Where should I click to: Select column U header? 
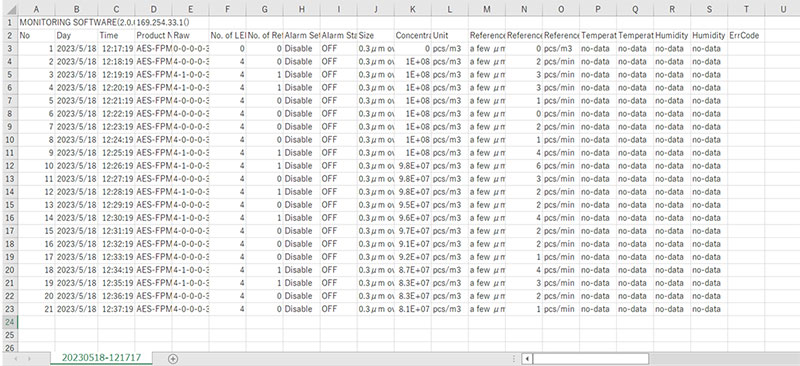point(783,9)
